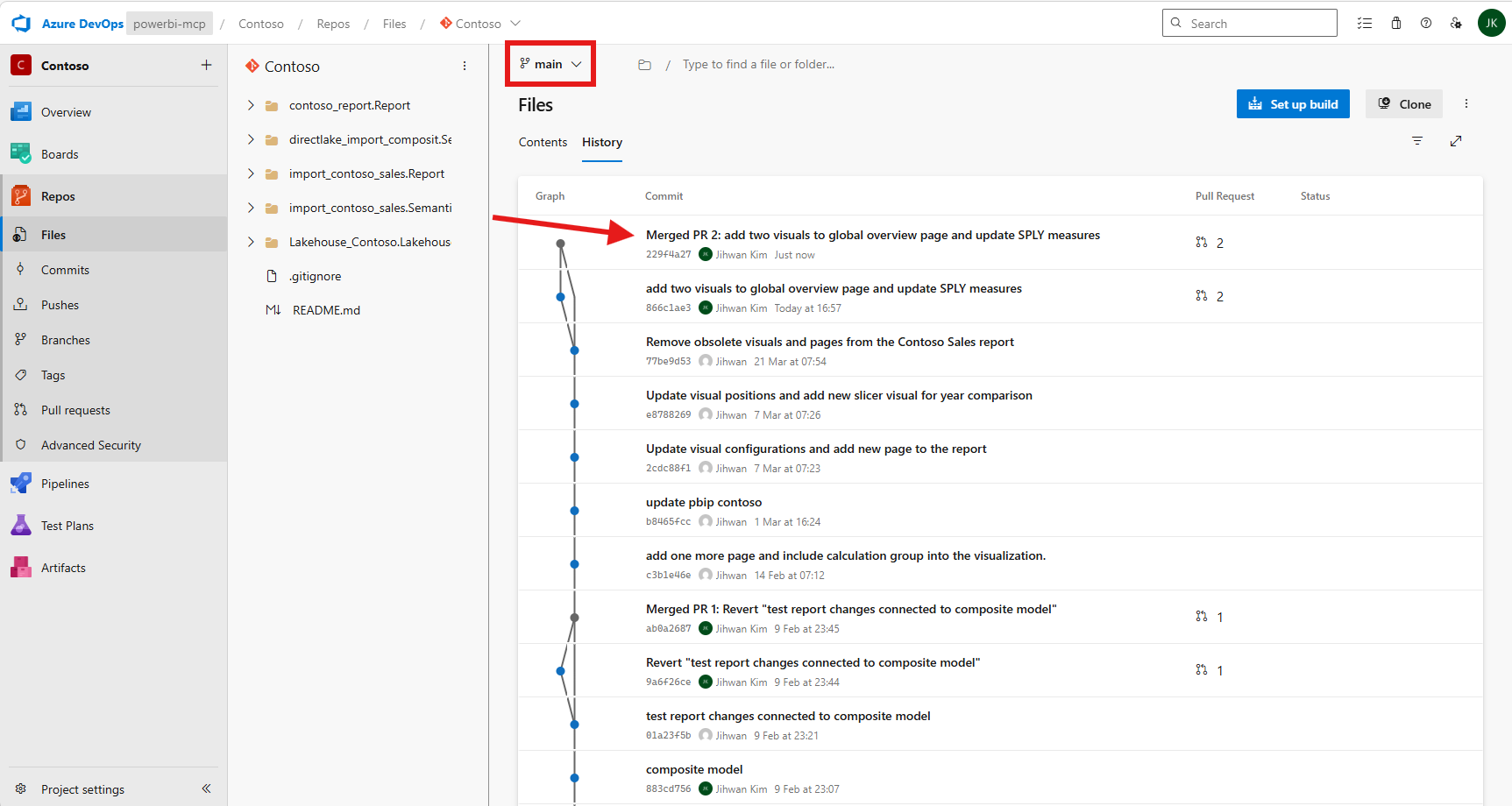Open the JK account avatar
This screenshot has height=806, width=1512.
pos(1492,23)
